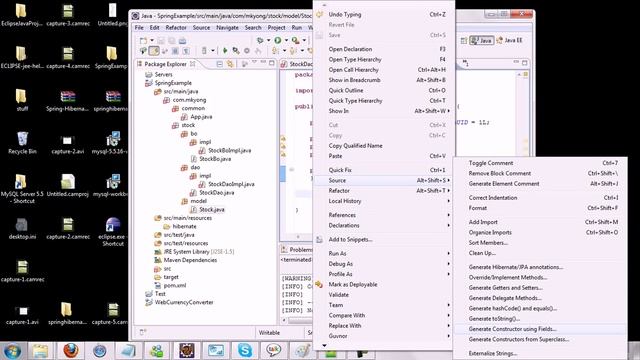Toggle the highlighted second-row toolbar button
This screenshot has width=640, height=360.
click(154, 51)
